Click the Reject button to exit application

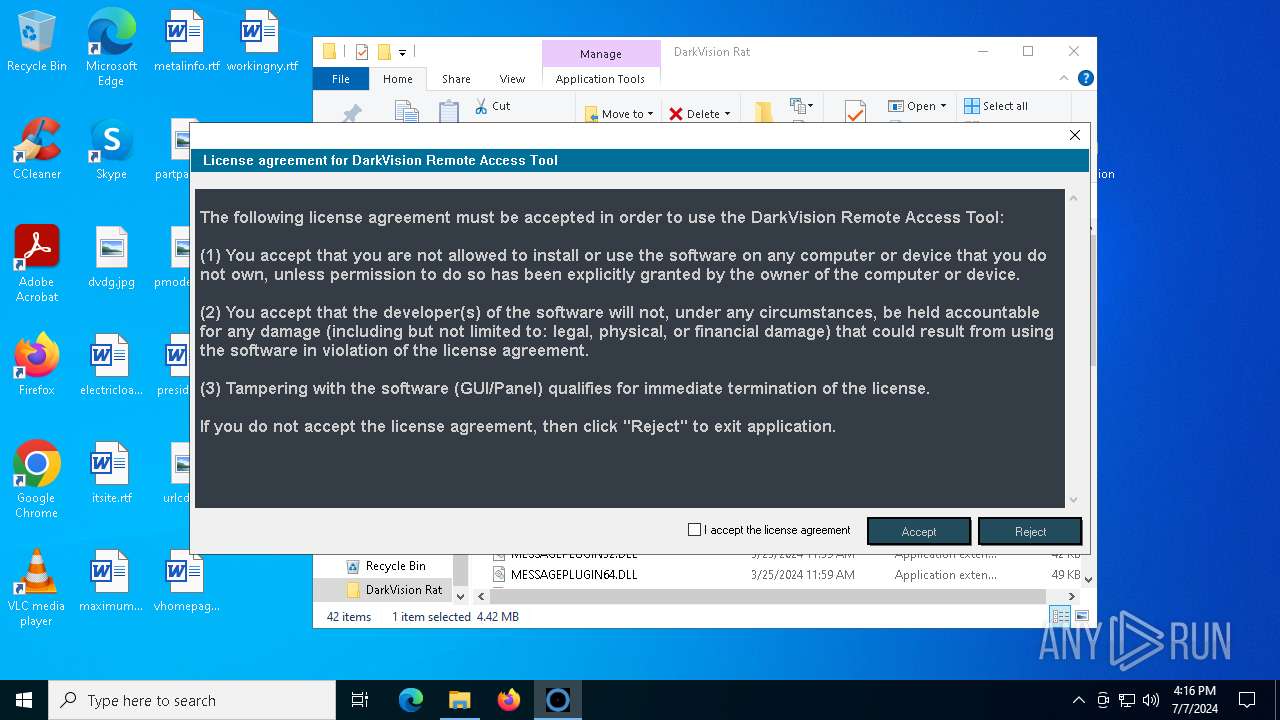pos(1030,531)
